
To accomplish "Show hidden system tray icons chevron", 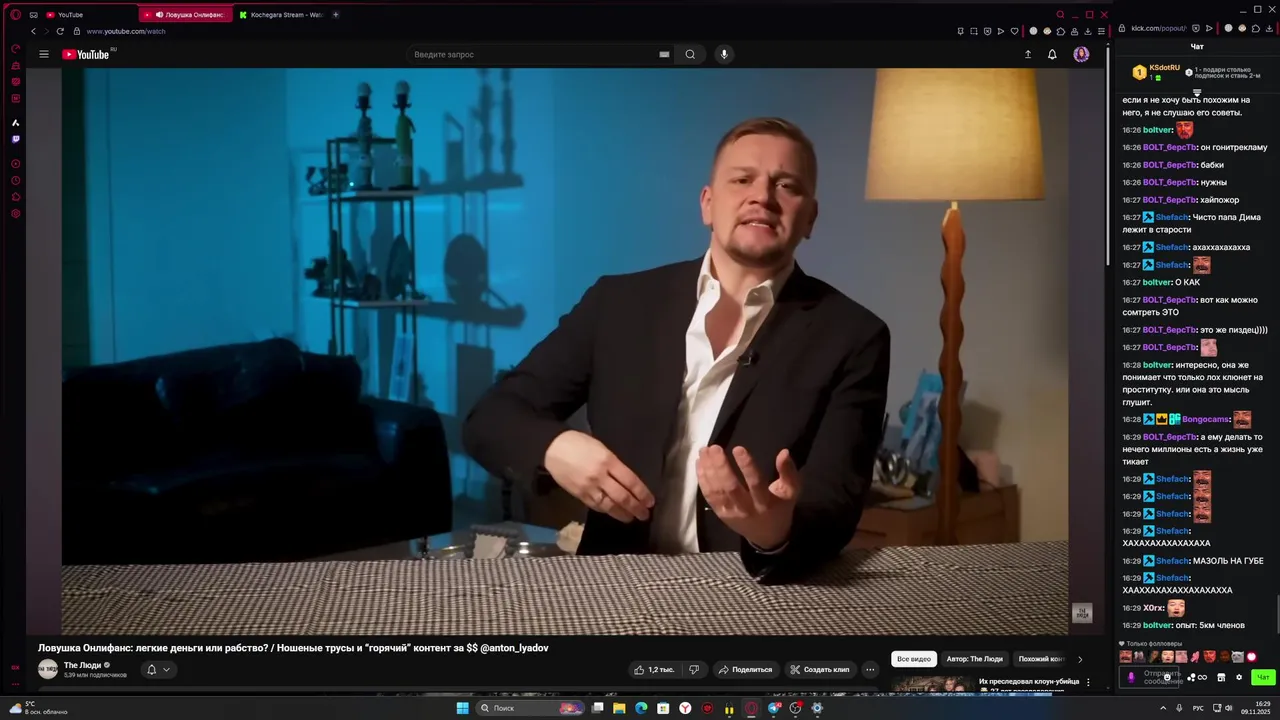I will pyautogui.click(x=1161, y=708).
